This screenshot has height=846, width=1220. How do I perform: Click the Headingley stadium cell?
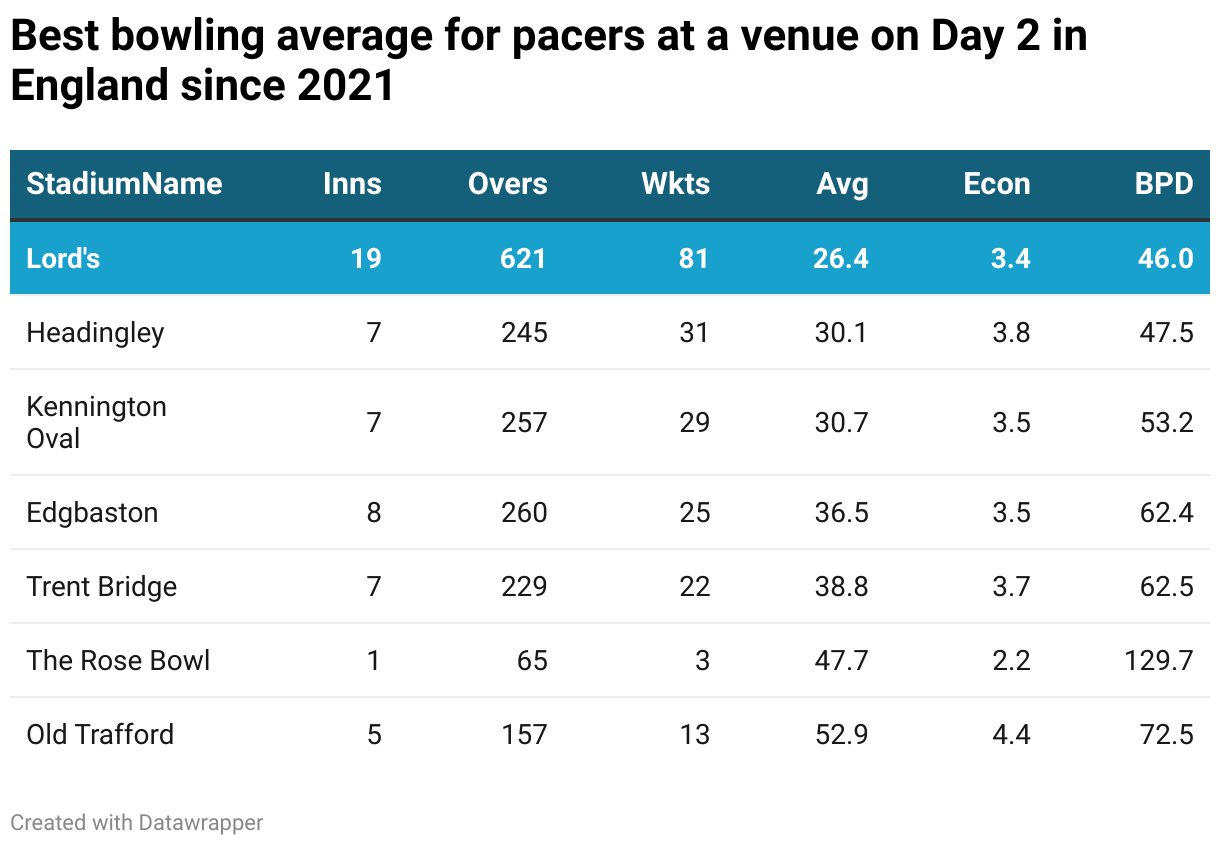(95, 333)
